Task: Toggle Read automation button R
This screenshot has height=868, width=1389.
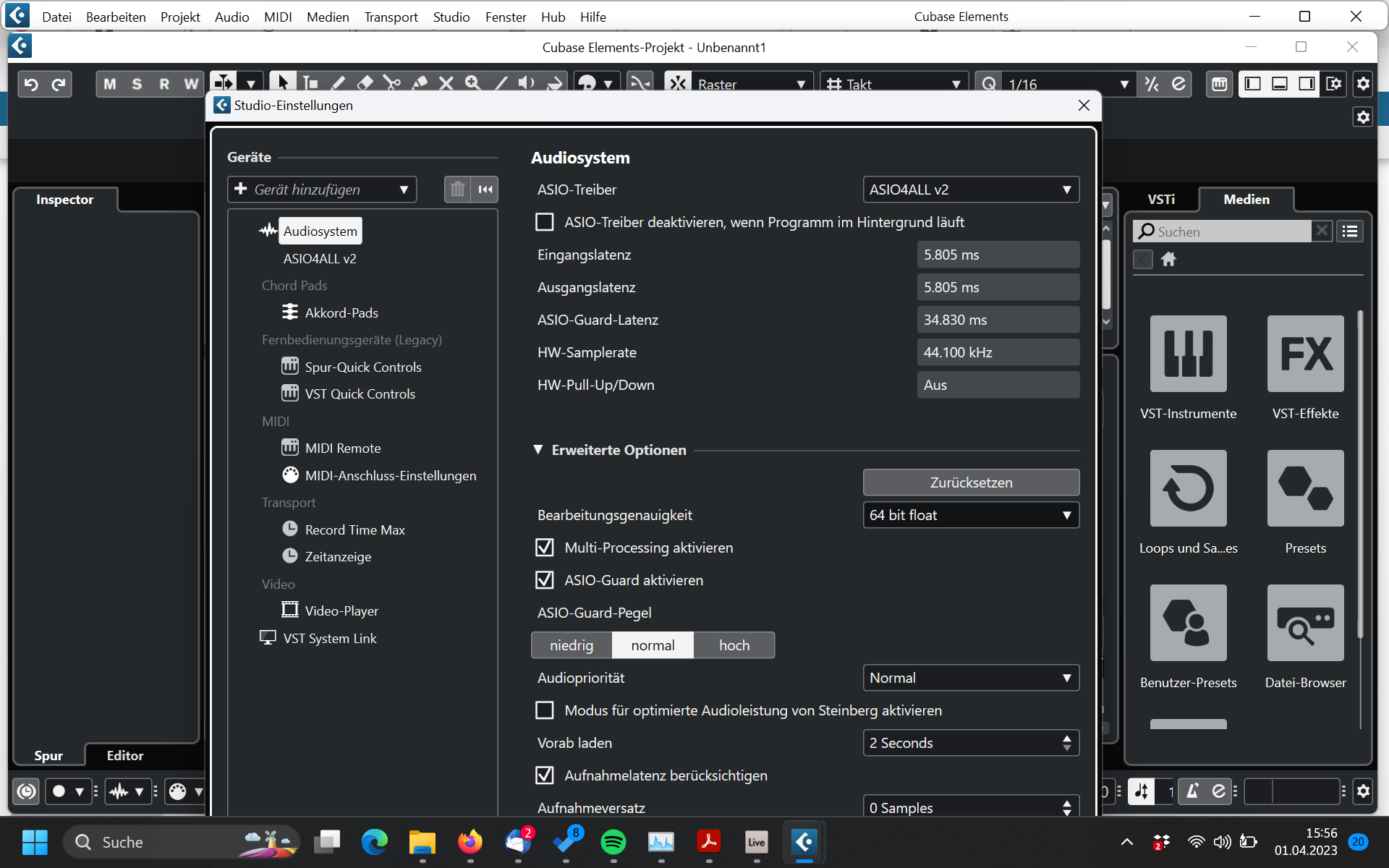Action: pyautogui.click(x=164, y=84)
